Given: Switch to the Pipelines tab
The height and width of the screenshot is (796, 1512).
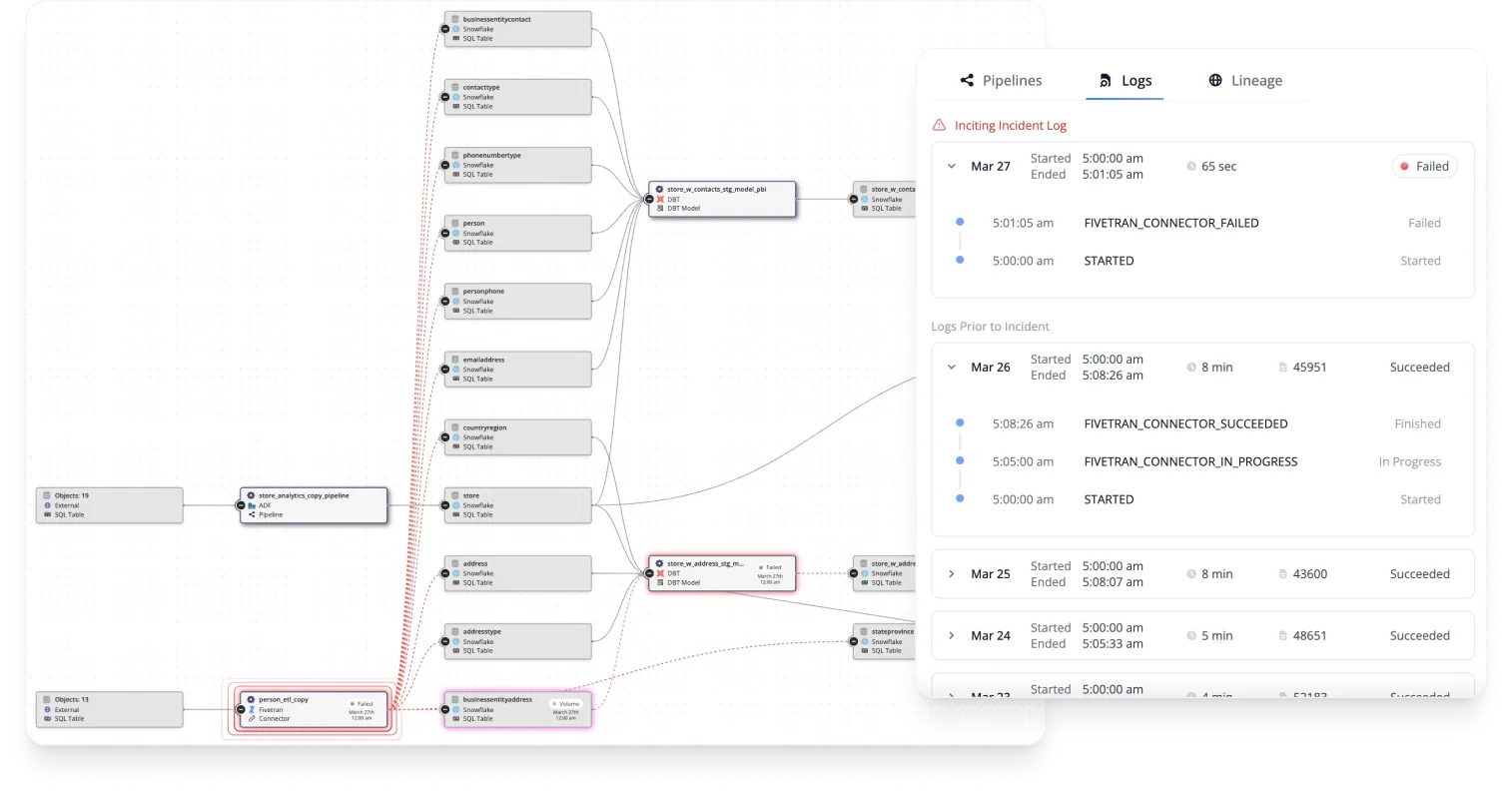Looking at the screenshot, I should (1001, 81).
